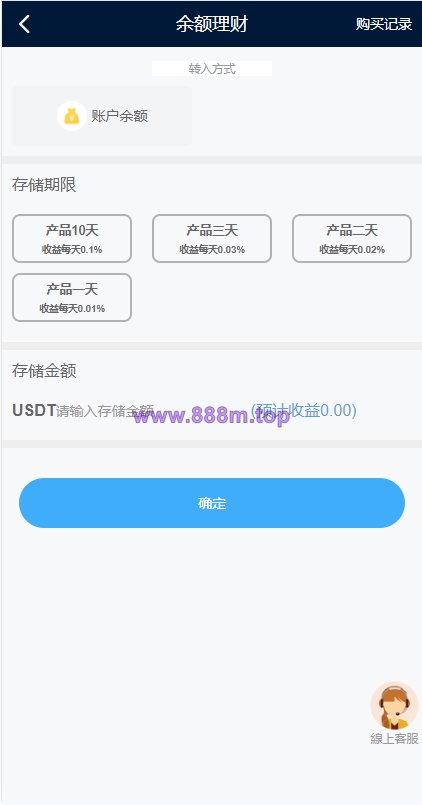The height and width of the screenshot is (805, 422).
Task: Click the 存储期限 heading
Action: pyautogui.click(x=44, y=185)
